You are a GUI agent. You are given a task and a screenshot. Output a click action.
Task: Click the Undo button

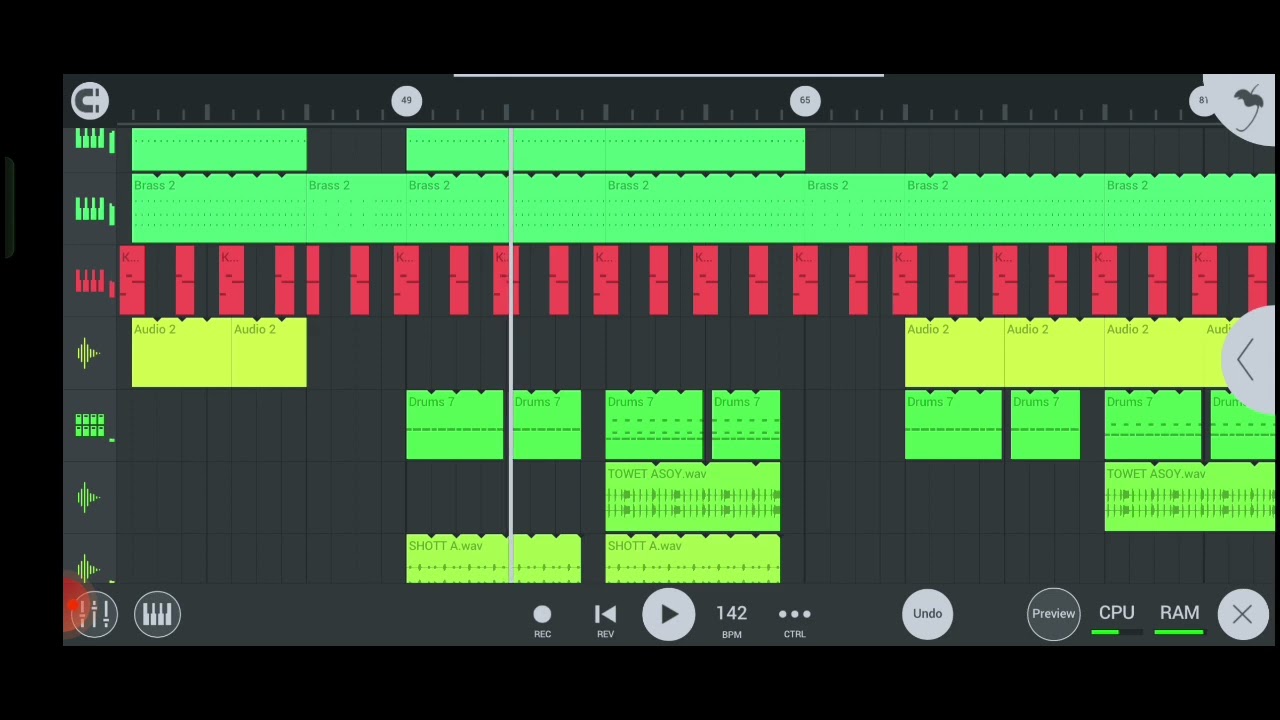(x=927, y=614)
